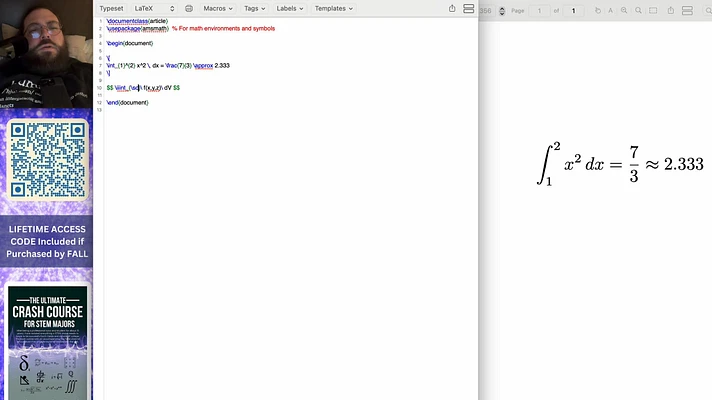Expand the Templates dropdown
The width and height of the screenshot is (712, 400).
point(334,9)
